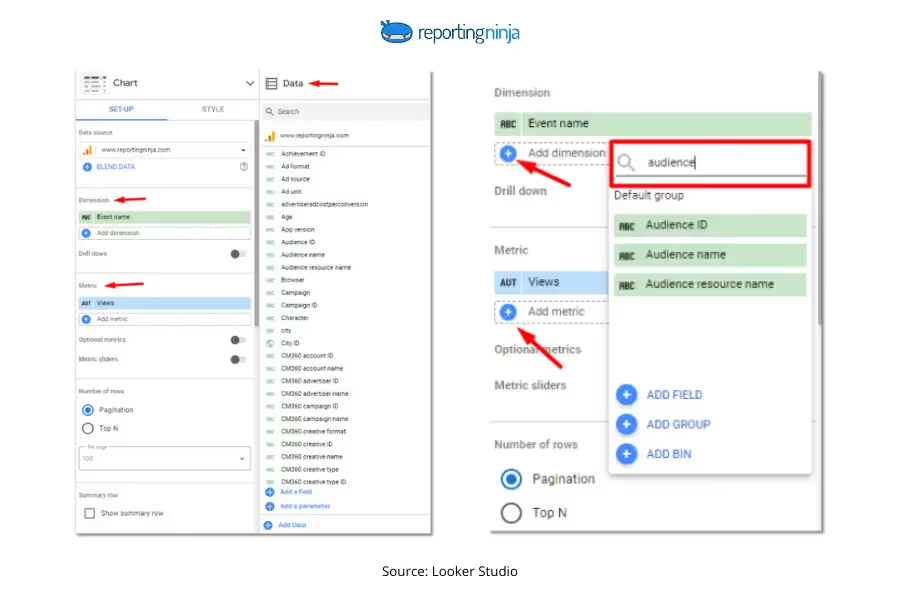Click the audience search input in the dimension picker
Image resolution: width=900 pixels, height=600 pixels.
[x=711, y=163]
